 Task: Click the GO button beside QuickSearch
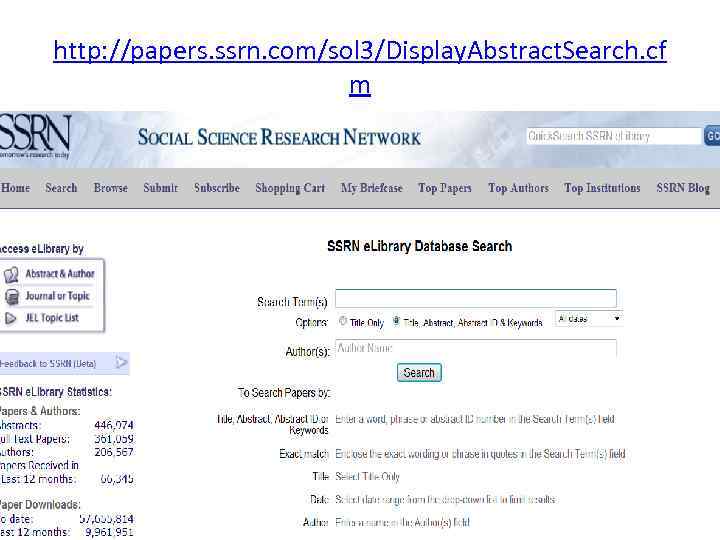point(712,136)
